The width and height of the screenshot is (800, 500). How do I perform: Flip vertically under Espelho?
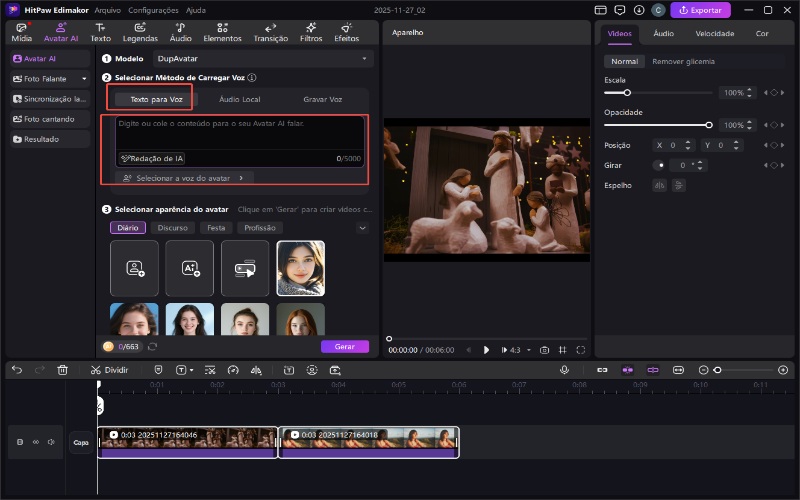(x=679, y=185)
